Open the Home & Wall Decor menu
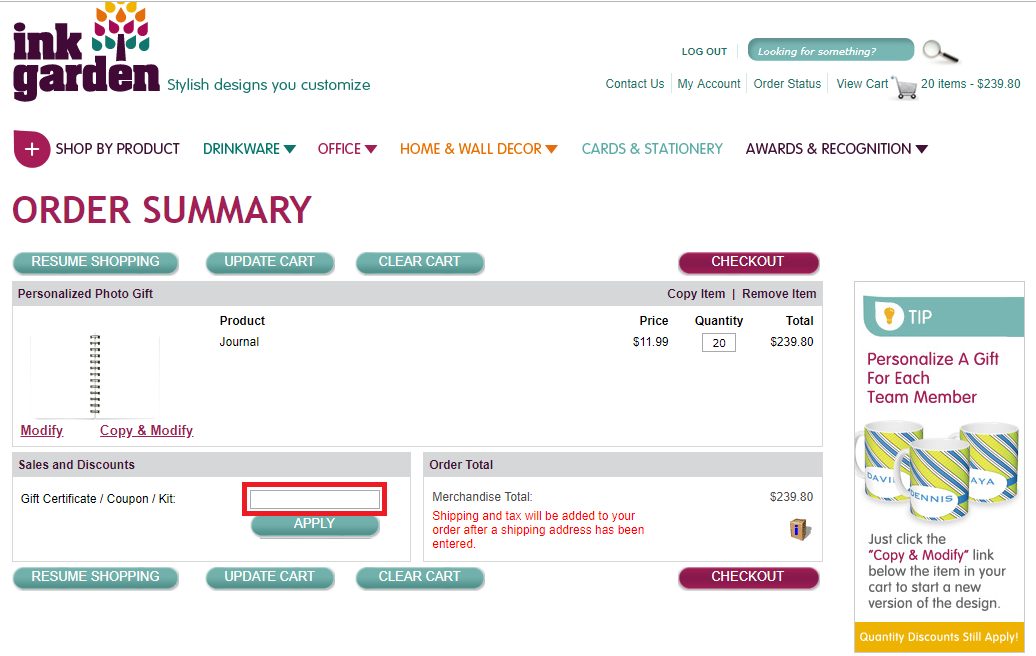This screenshot has width=1036, height=656. pyautogui.click(x=470, y=149)
